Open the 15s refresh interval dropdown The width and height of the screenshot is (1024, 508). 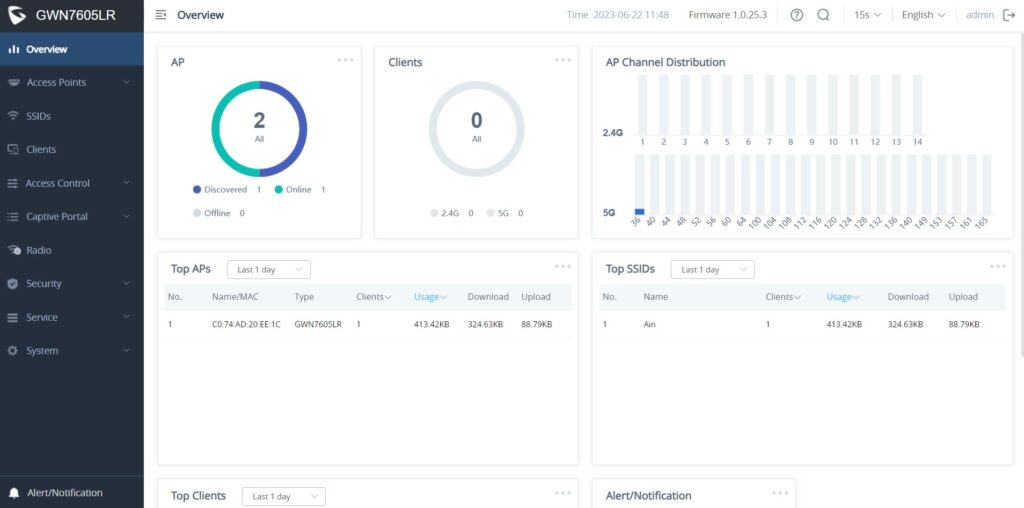coord(868,15)
